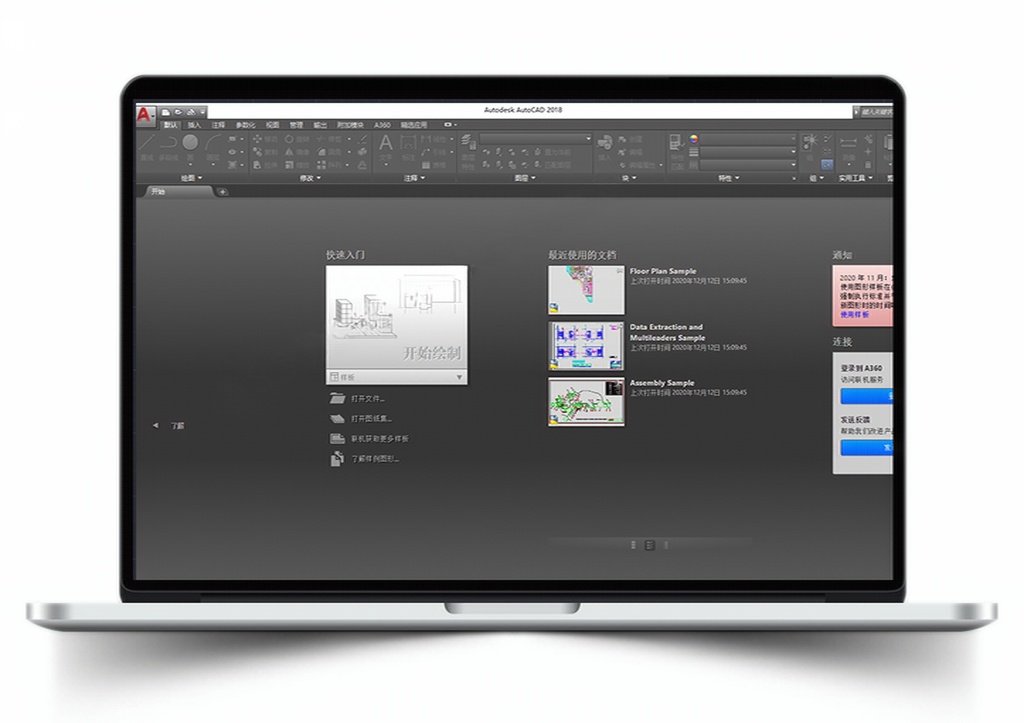Click the 打开文件 link
The height and width of the screenshot is (723, 1024).
[x=368, y=398]
